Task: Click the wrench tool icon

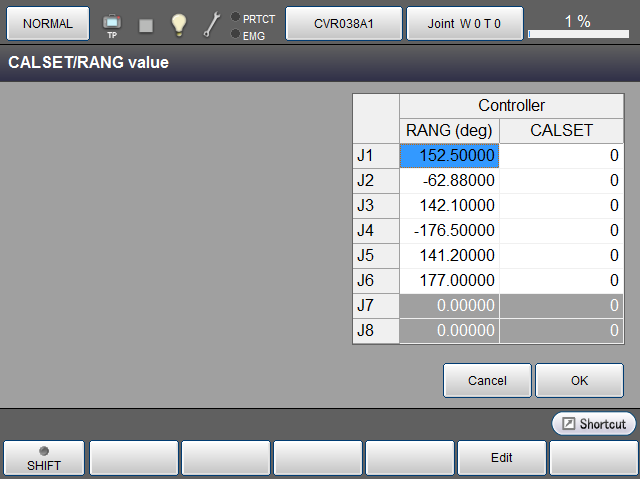Action: 212,24
